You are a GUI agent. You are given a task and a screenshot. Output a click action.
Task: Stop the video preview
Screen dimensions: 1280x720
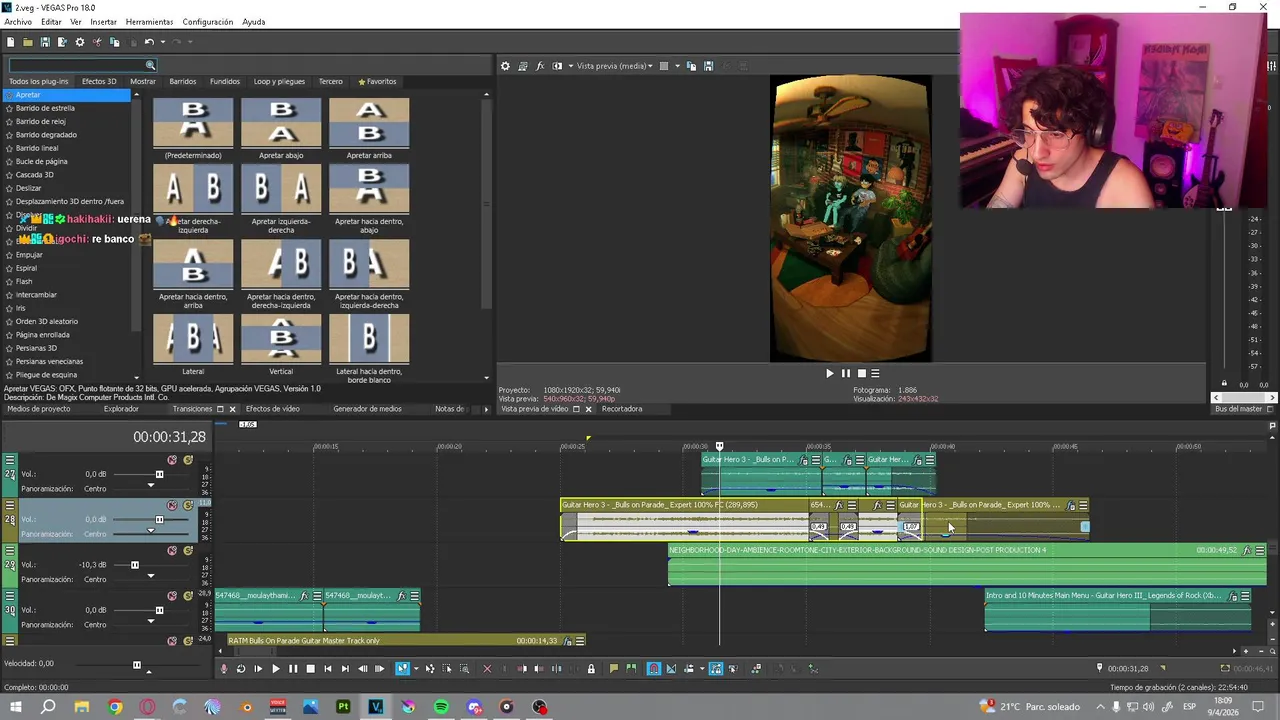point(861,373)
